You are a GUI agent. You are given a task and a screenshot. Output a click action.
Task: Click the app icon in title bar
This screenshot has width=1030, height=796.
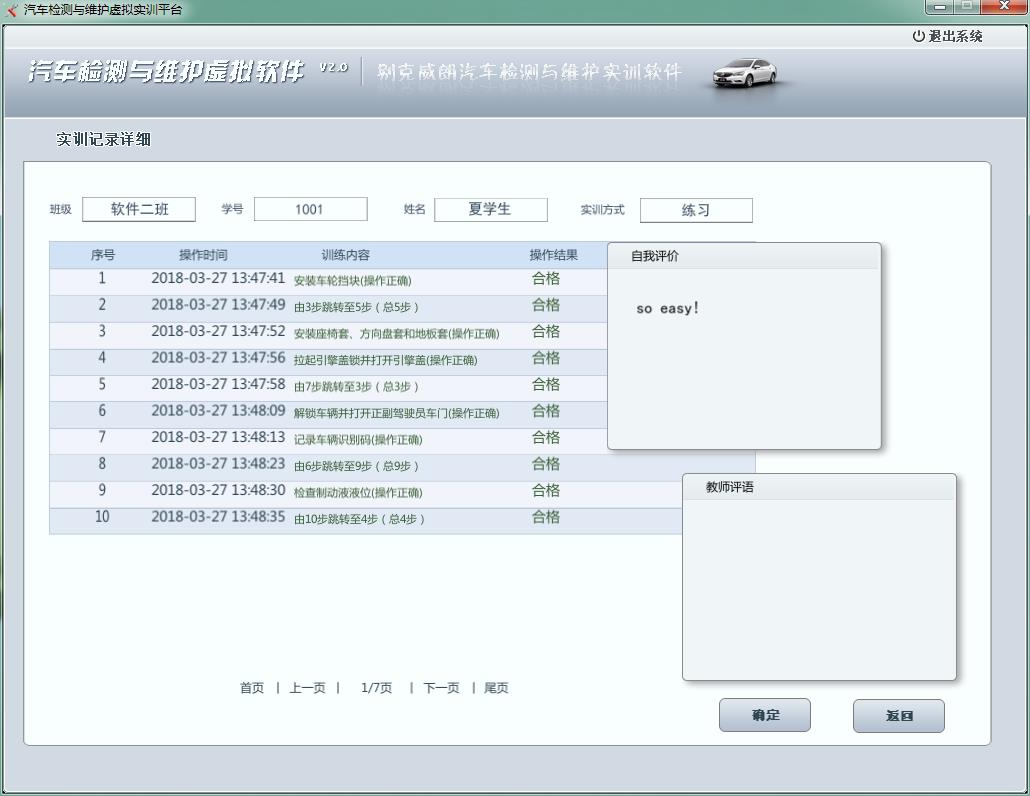coord(11,10)
